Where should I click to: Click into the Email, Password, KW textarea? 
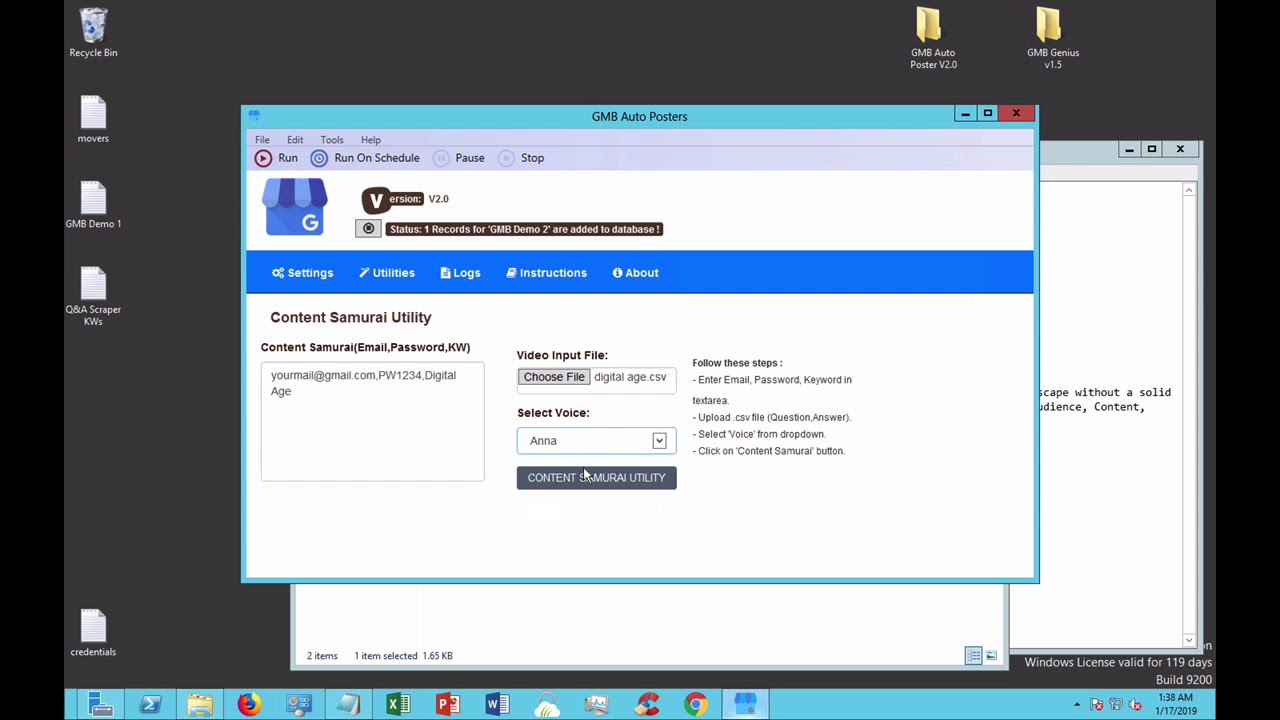[x=372, y=421]
